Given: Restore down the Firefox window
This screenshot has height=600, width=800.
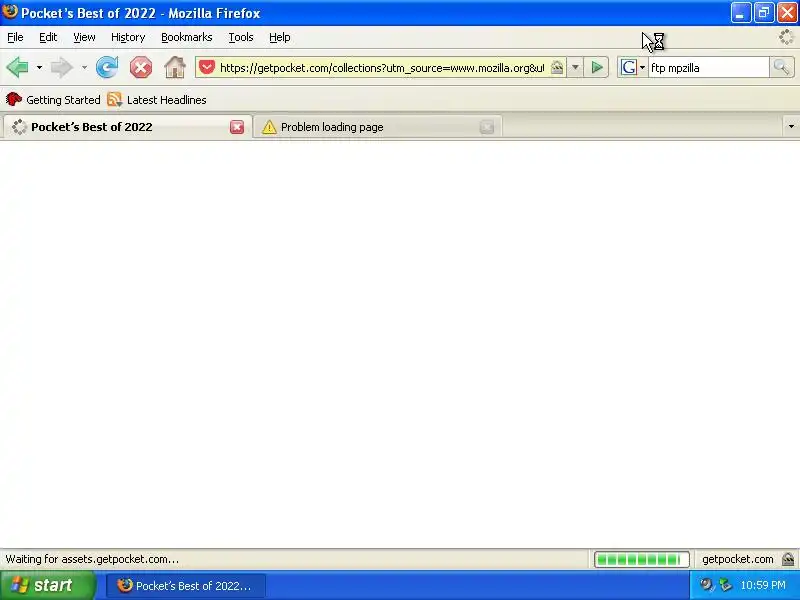Looking at the screenshot, I should pos(764,13).
